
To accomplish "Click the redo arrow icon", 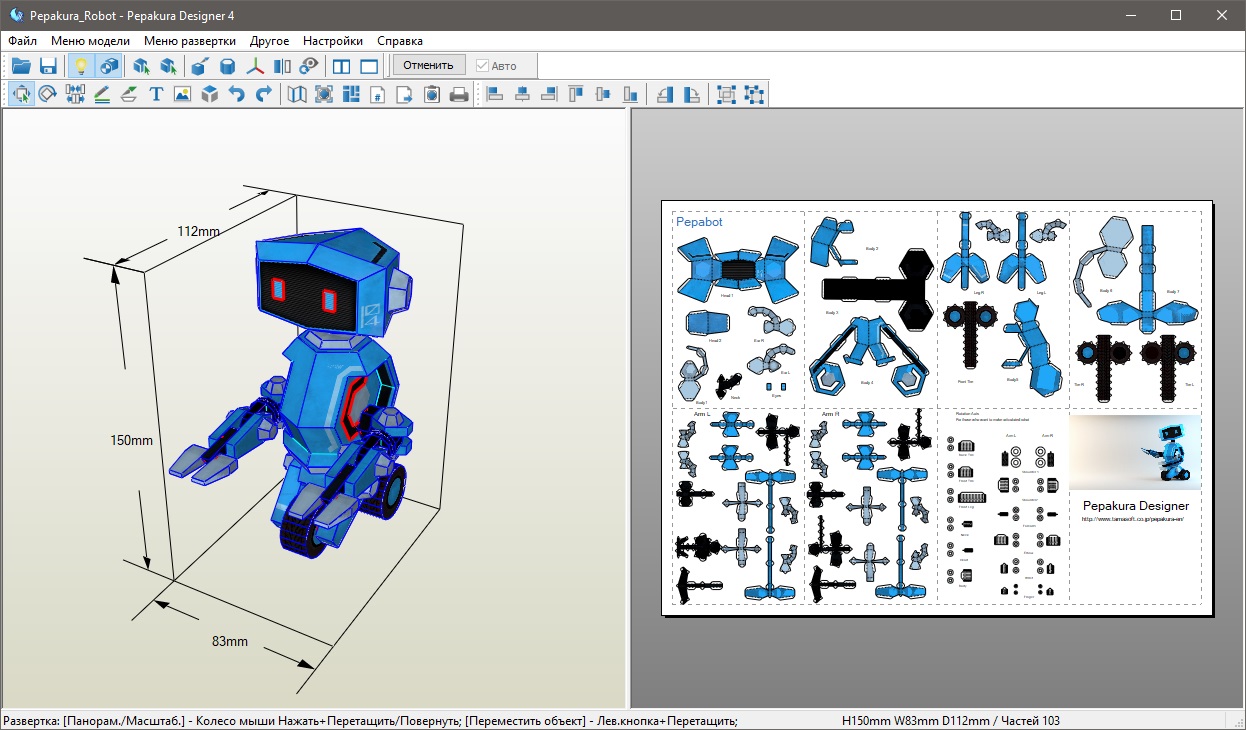I will [264, 94].
